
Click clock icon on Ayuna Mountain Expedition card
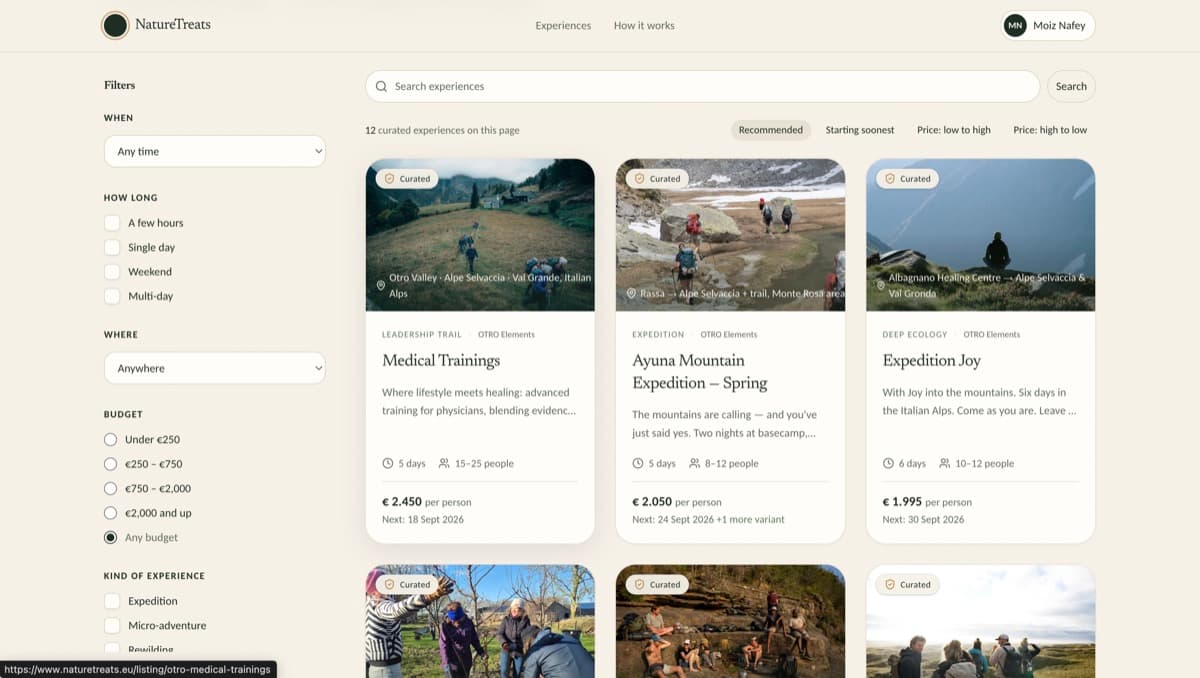[x=638, y=463]
